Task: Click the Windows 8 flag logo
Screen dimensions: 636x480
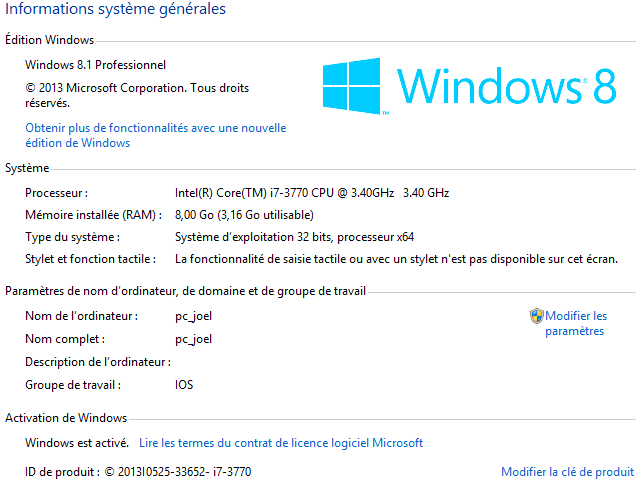Action: (x=352, y=85)
